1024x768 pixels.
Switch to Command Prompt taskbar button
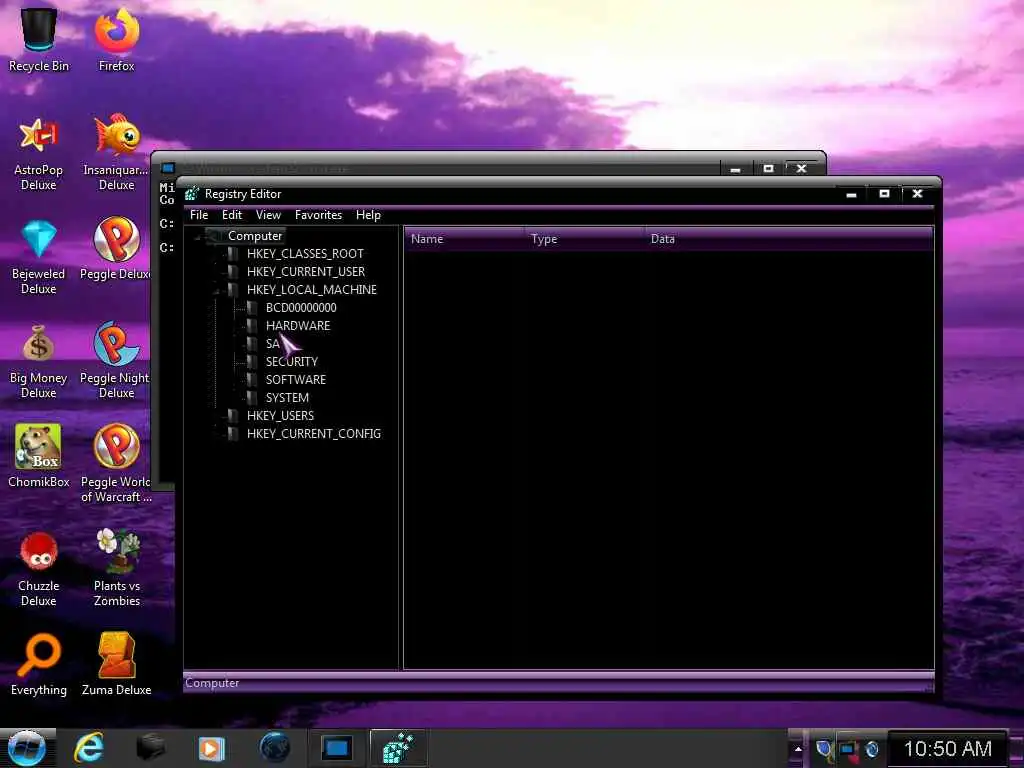coord(337,748)
